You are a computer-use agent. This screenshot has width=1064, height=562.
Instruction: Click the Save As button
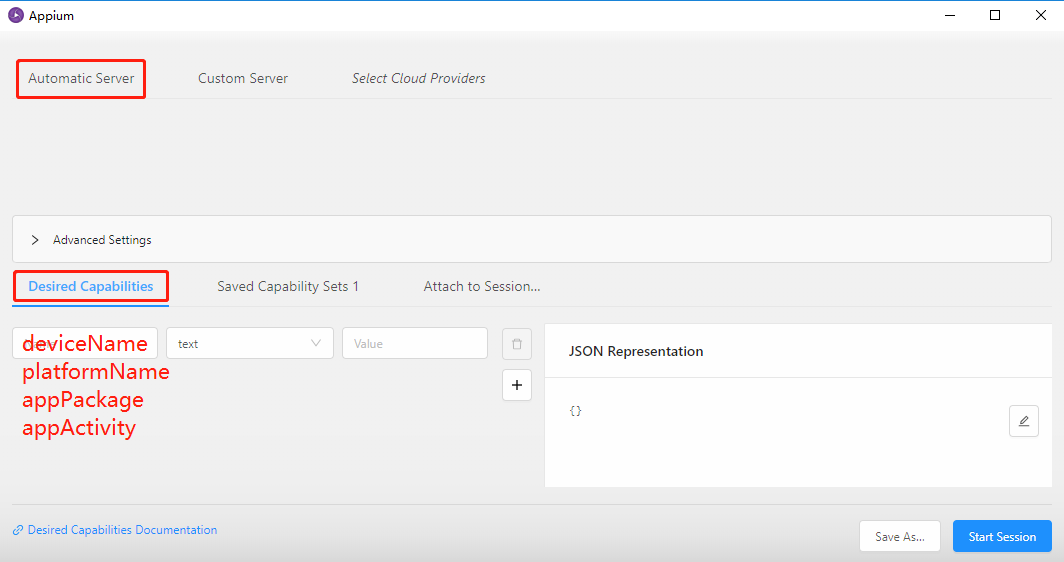(x=899, y=537)
